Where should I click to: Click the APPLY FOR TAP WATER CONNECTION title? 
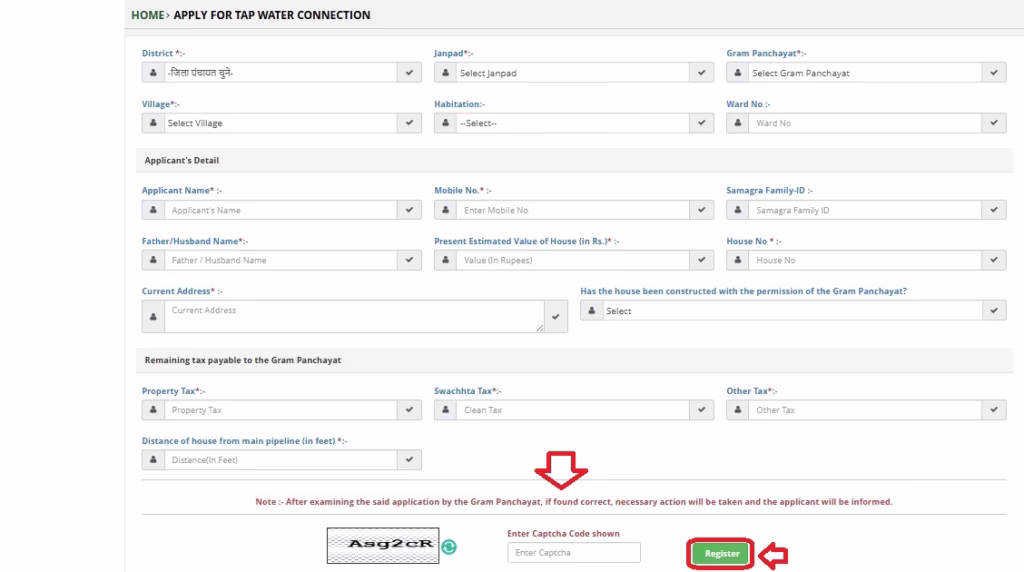pyautogui.click(x=272, y=15)
